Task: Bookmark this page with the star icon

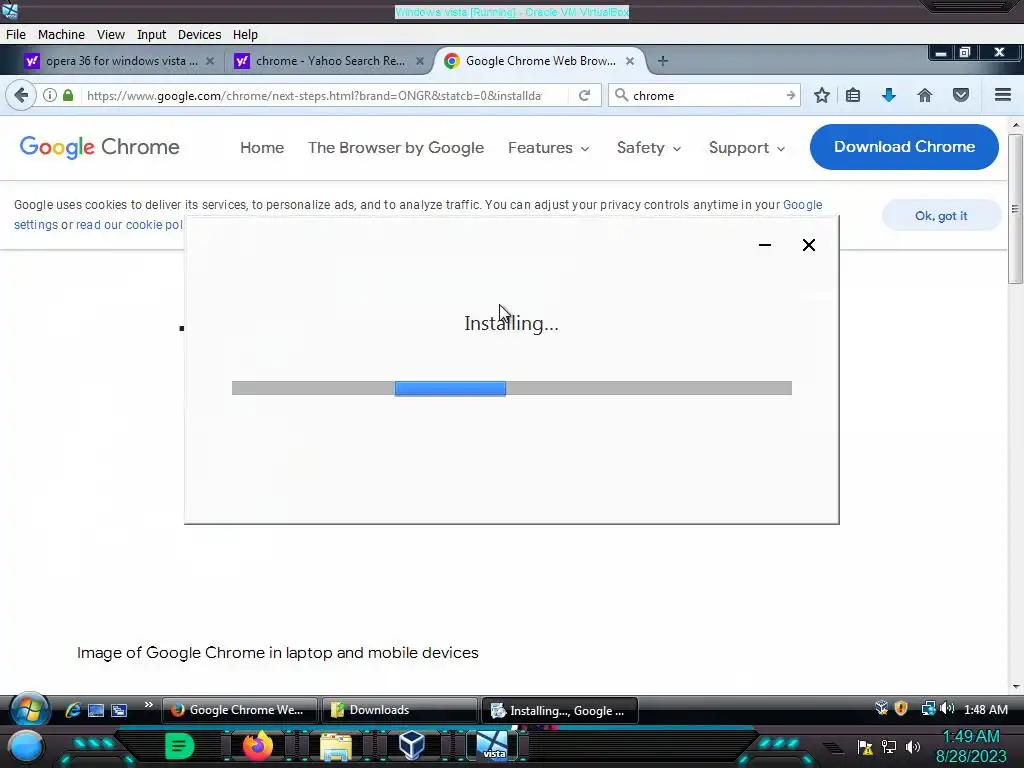Action: [822, 95]
